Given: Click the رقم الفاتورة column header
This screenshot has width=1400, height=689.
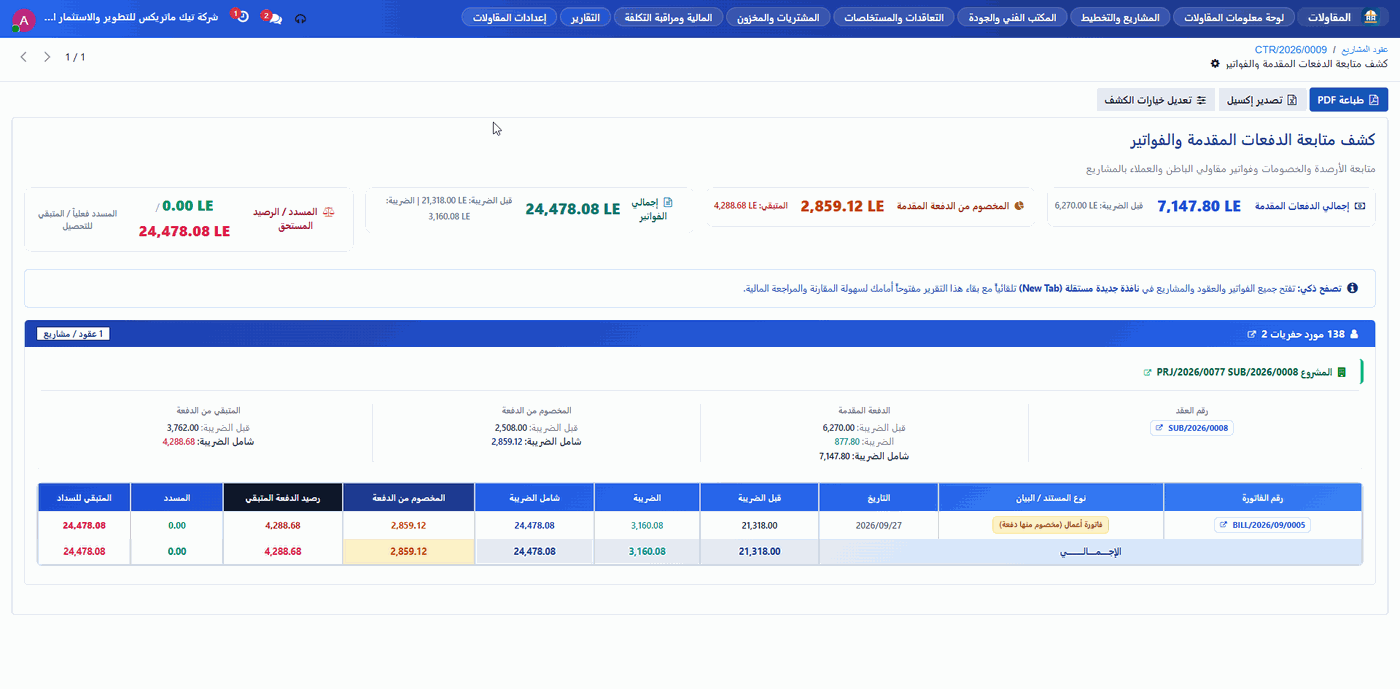Looking at the screenshot, I should pyautogui.click(x=1262, y=497).
